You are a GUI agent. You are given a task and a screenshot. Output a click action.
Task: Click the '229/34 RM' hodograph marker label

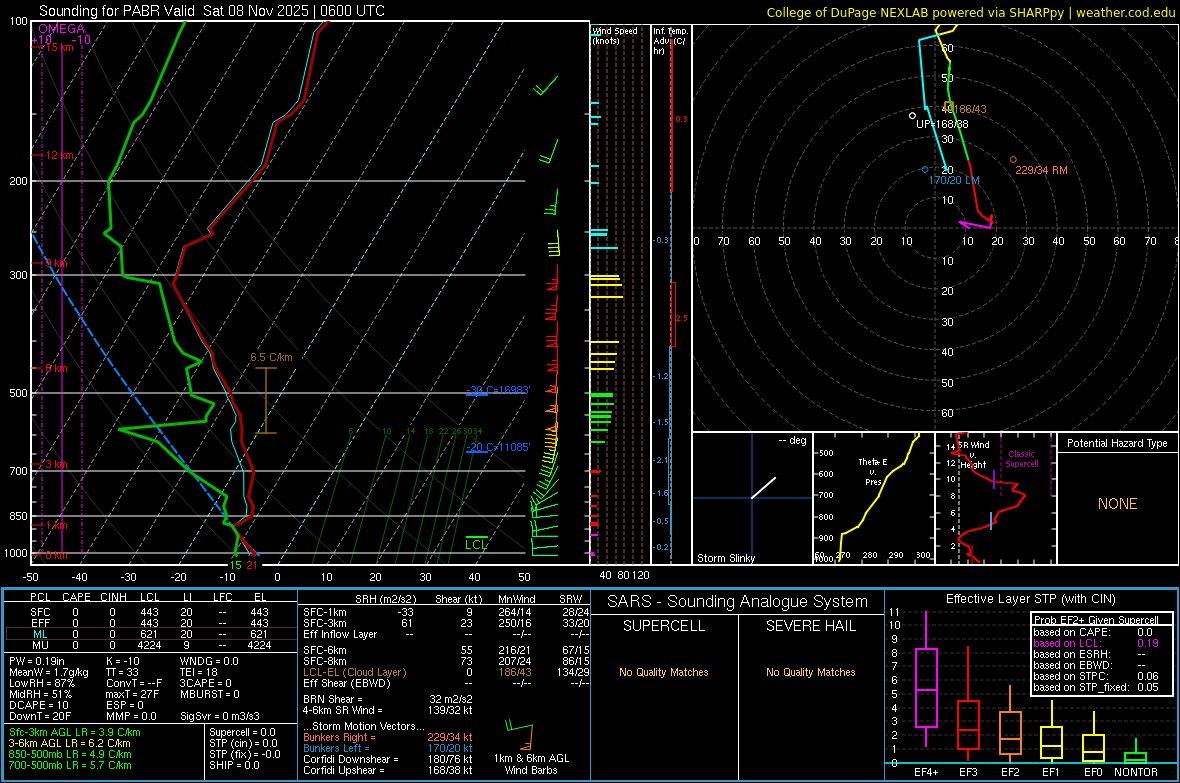(x=1041, y=170)
